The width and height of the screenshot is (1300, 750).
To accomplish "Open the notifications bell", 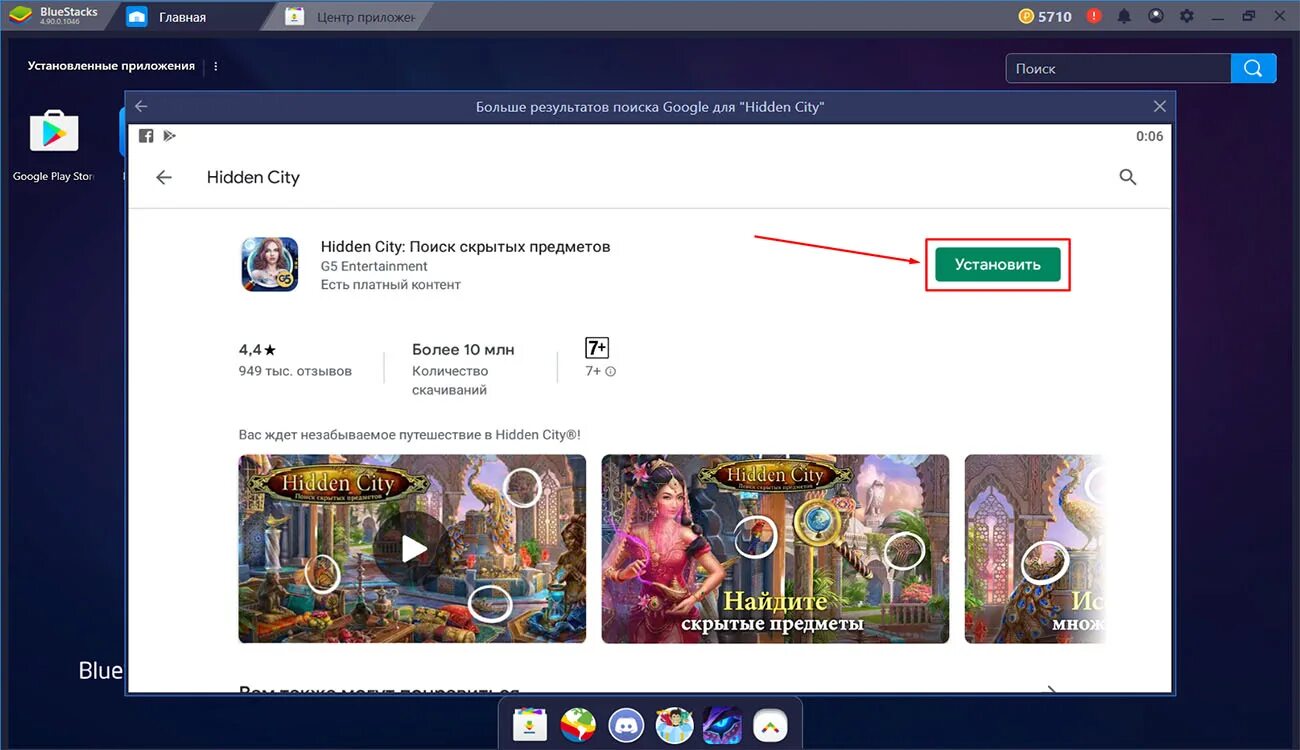I will tap(1125, 16).
